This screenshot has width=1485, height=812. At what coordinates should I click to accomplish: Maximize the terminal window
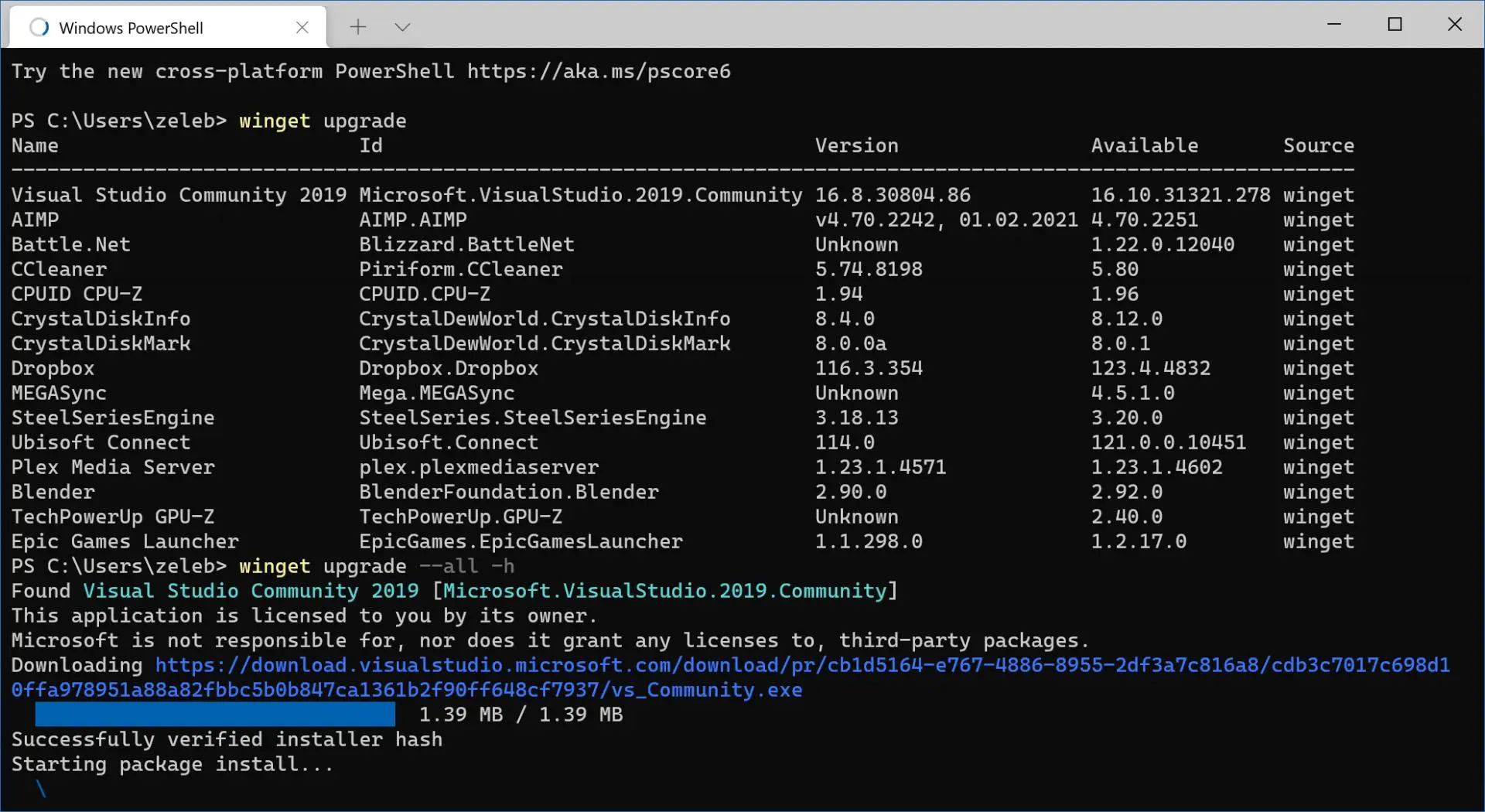click(x=1395, y=24)
